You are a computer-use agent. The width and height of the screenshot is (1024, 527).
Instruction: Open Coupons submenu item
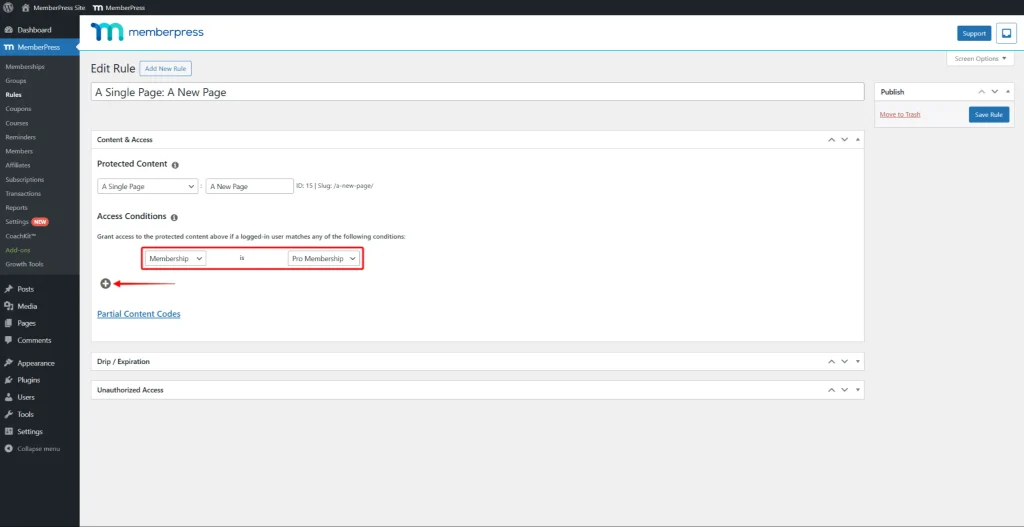coord(18,109)
